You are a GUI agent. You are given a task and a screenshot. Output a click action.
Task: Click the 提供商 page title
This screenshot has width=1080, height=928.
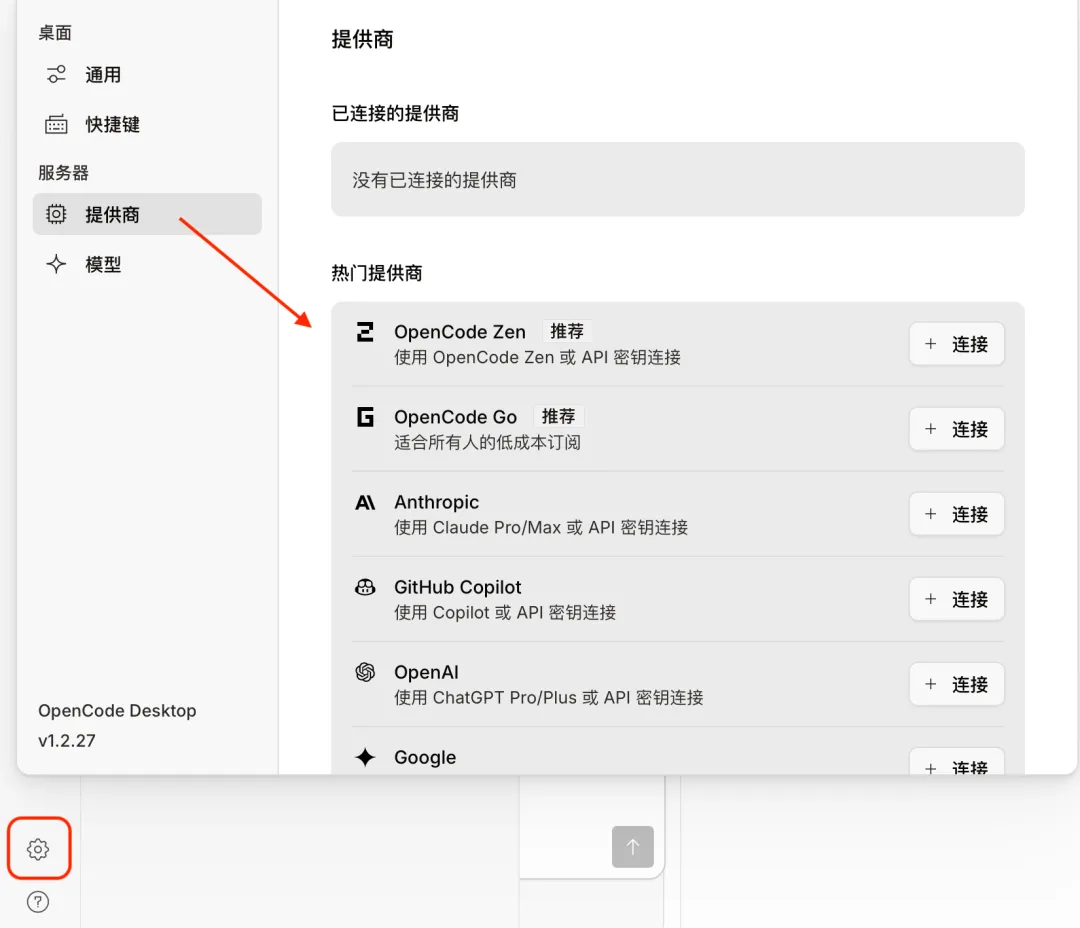(362, 39)
